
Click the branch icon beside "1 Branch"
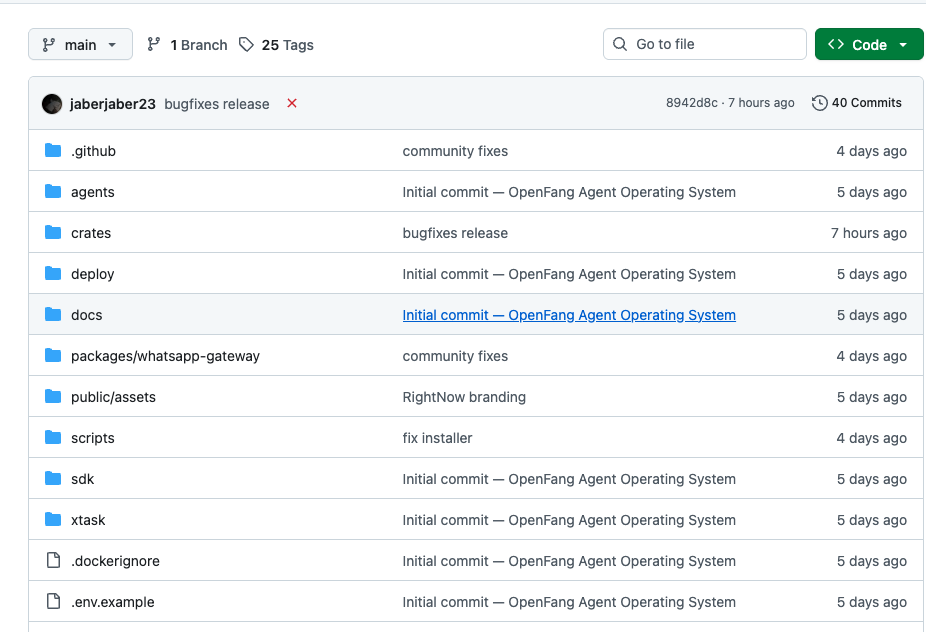coord(153,44)
